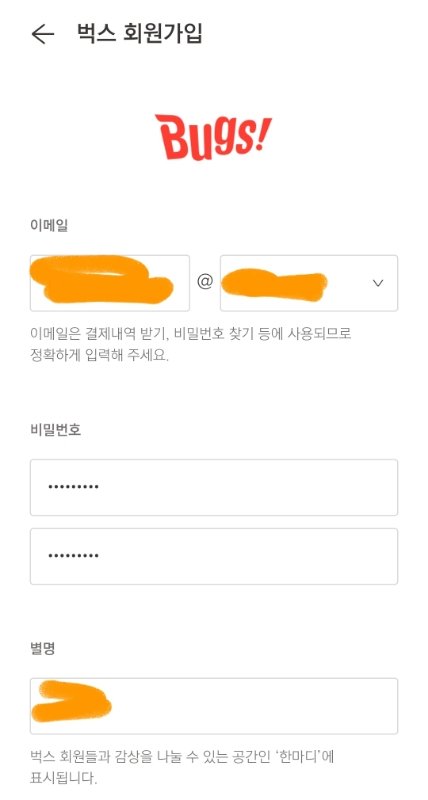This screenshot has height=800, width=428.
Task: Click the 비밀번호 section label
Action: pos(56,430)
